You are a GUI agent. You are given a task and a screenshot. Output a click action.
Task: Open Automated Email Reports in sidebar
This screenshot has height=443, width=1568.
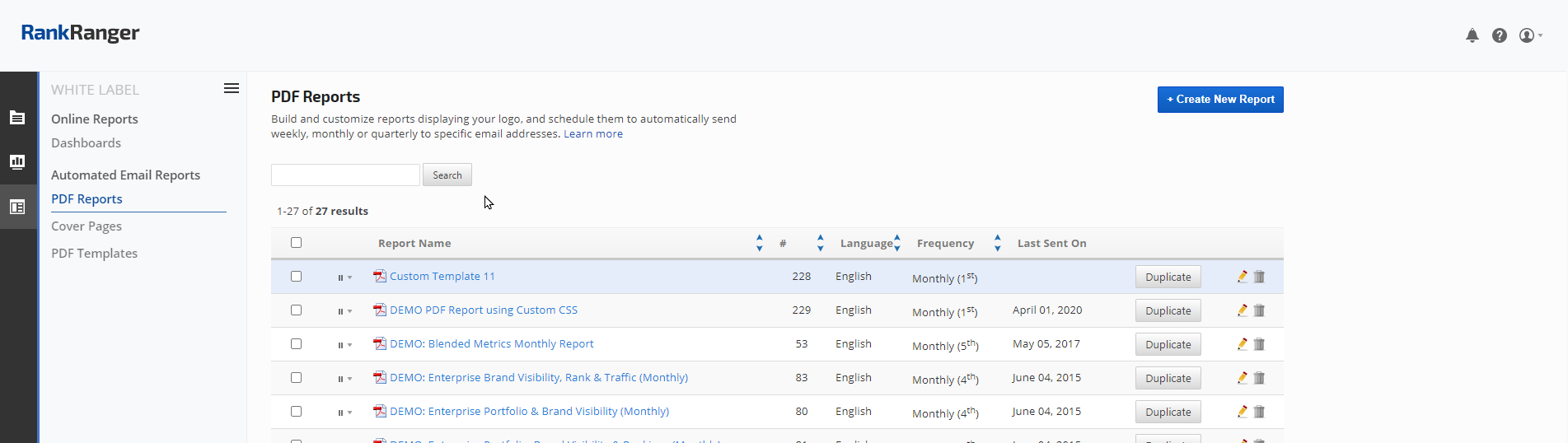pyautogui.click(x=125, y=175)
